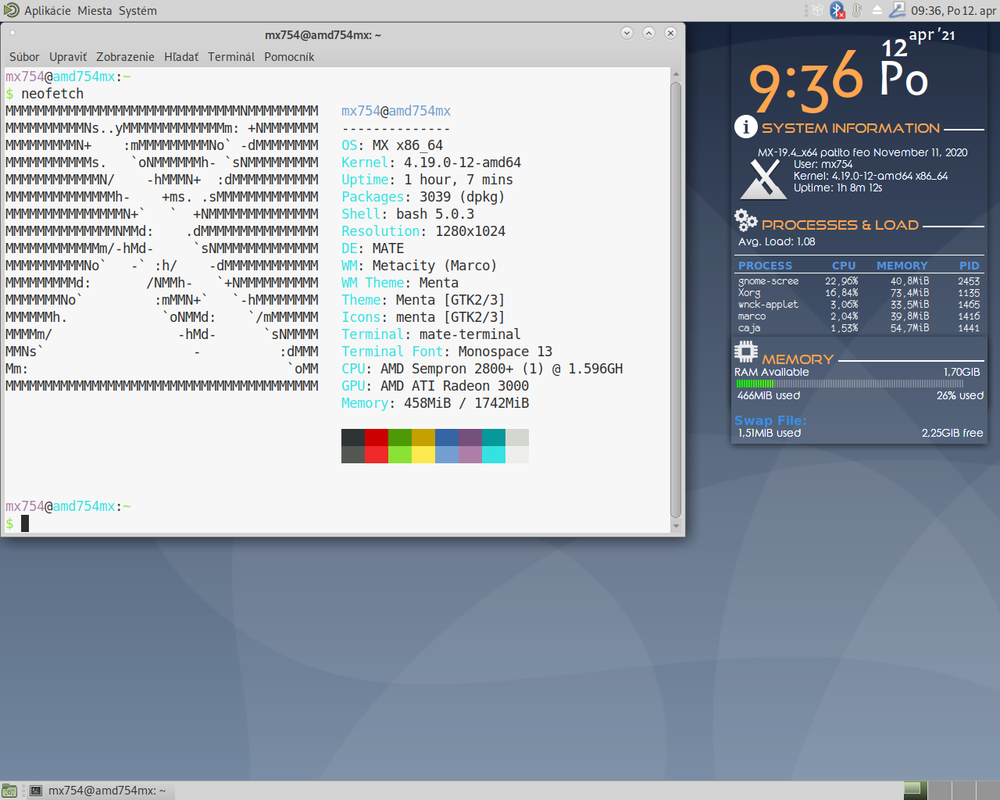Minimize the terminal window
The width and height of the screenshot is (1000, 800).
(627, 33)
